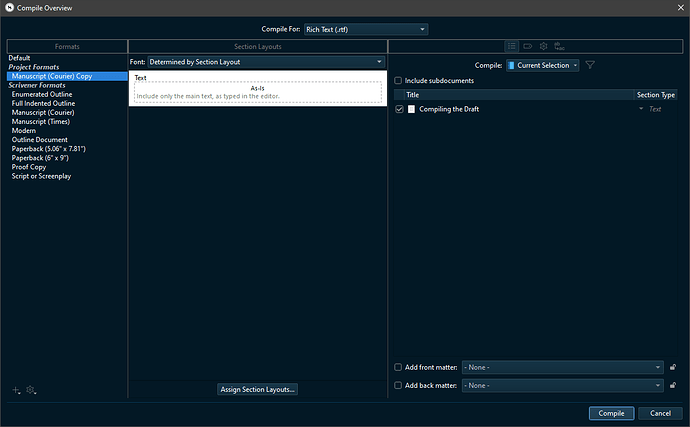Open the back matter None dropdown
Image resolution: width=690 pixels, height=427 pixels.
pos(562,385)
